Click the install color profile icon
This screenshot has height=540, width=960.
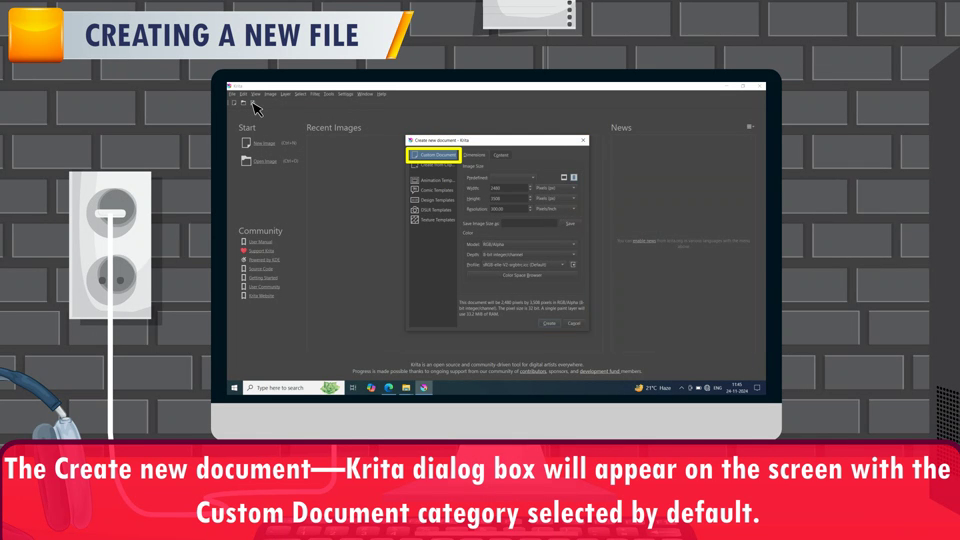(573, 264)
